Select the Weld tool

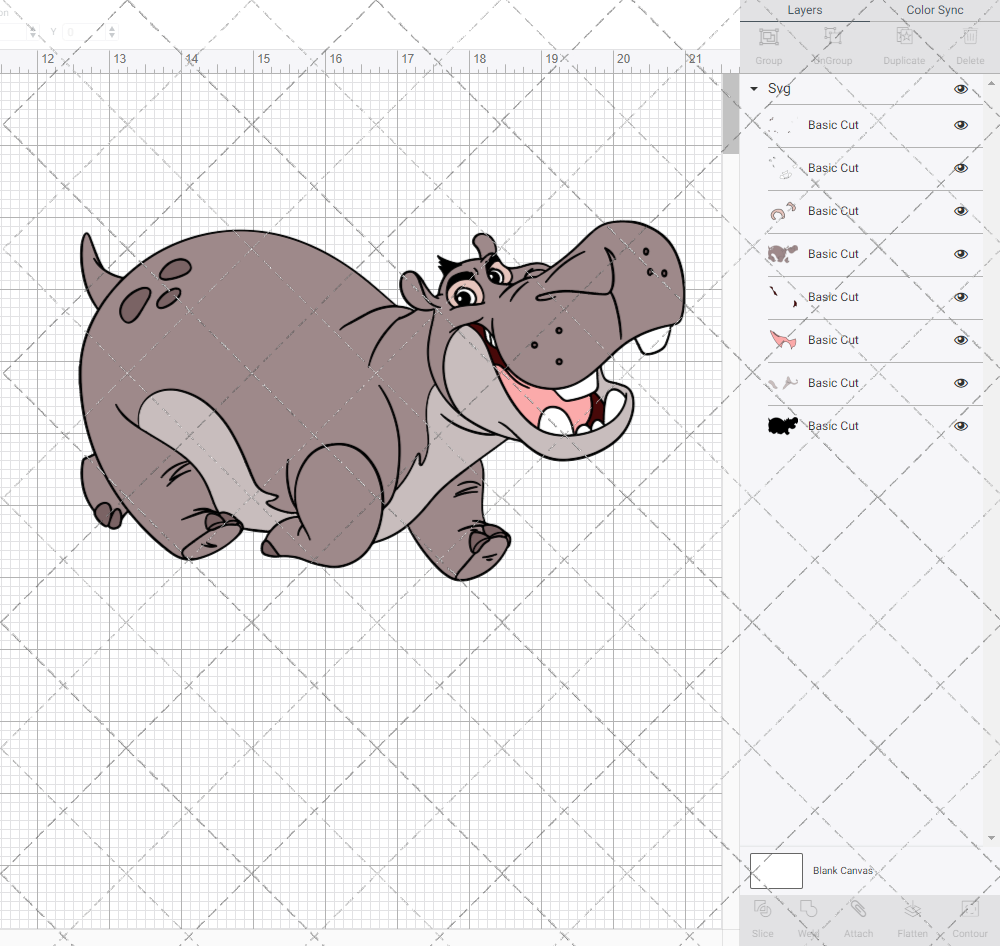[x=808, y=908]
